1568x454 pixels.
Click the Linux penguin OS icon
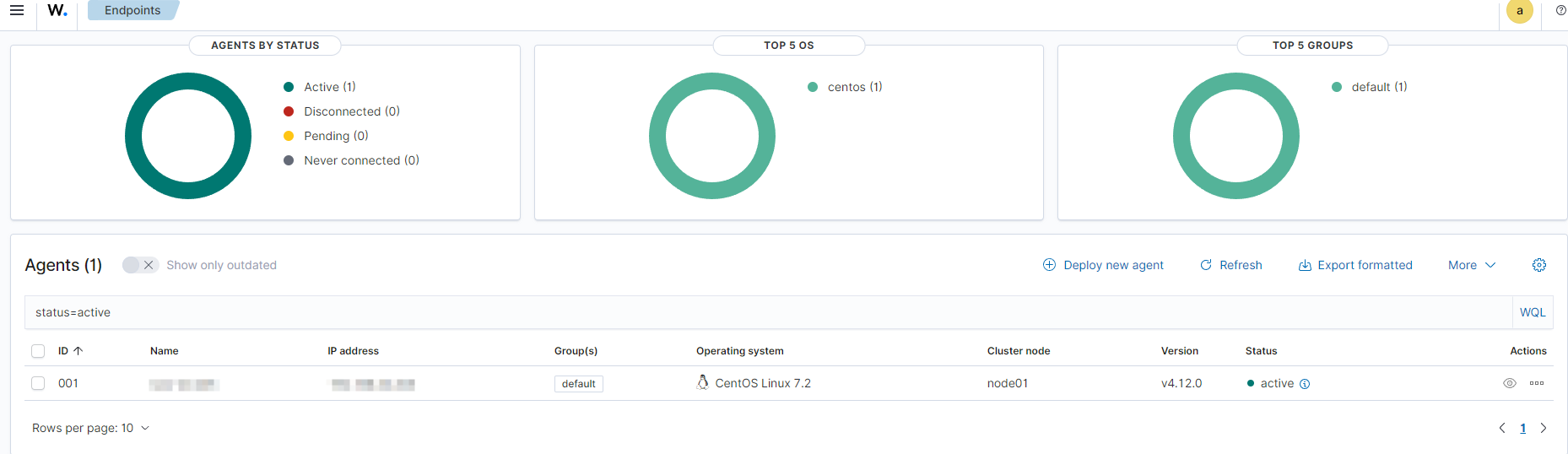[x=702, y=382]
